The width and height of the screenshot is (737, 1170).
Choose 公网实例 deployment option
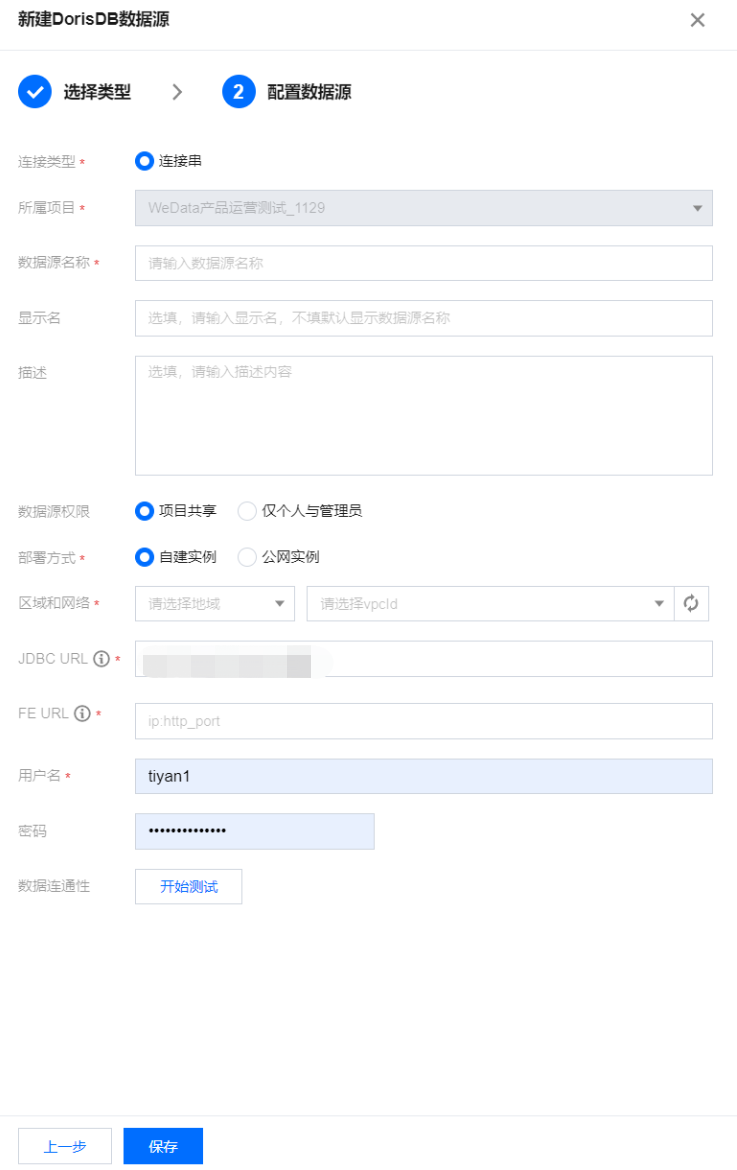tap(247, 557)
